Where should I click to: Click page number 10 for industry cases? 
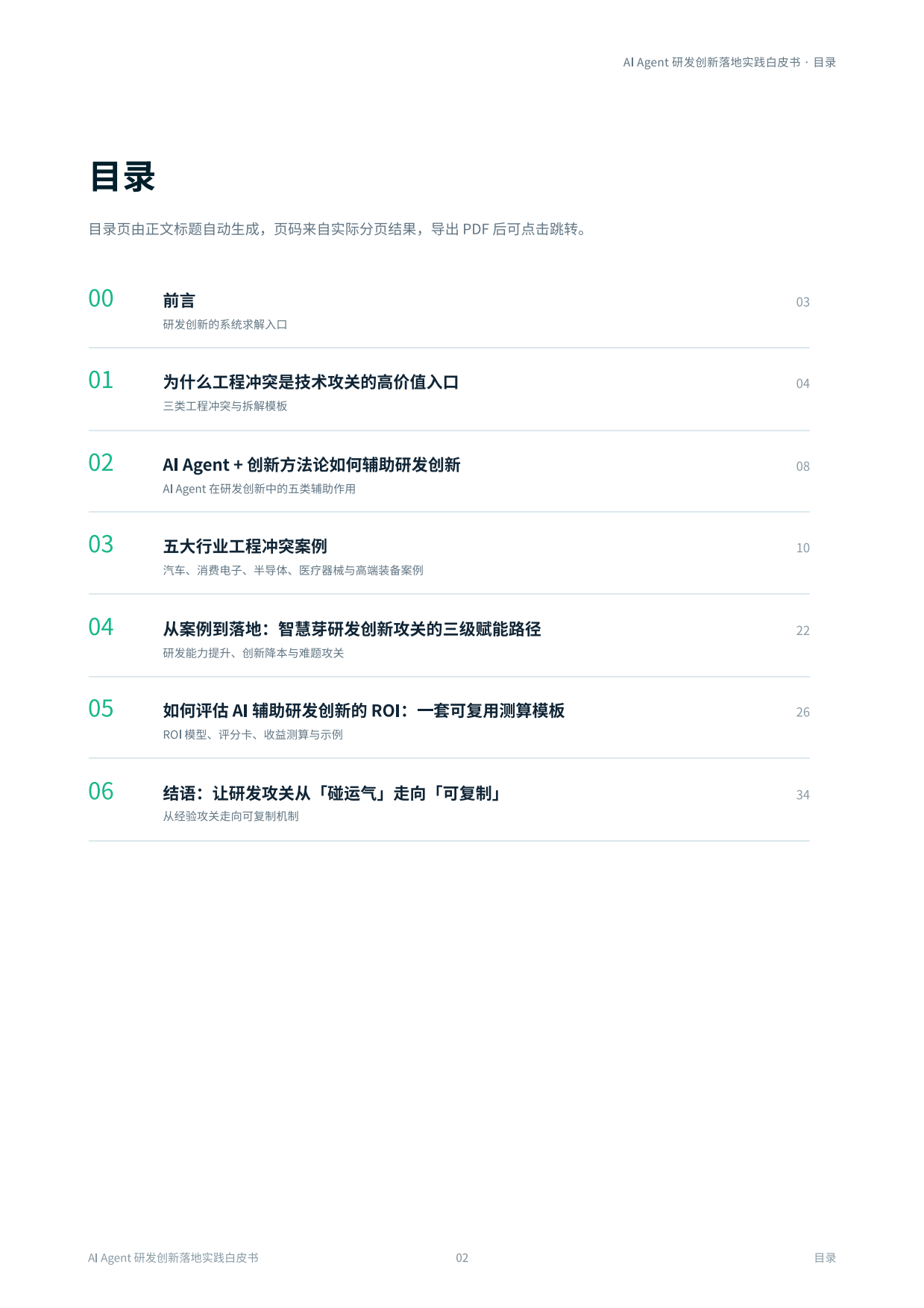coord(802,548)
